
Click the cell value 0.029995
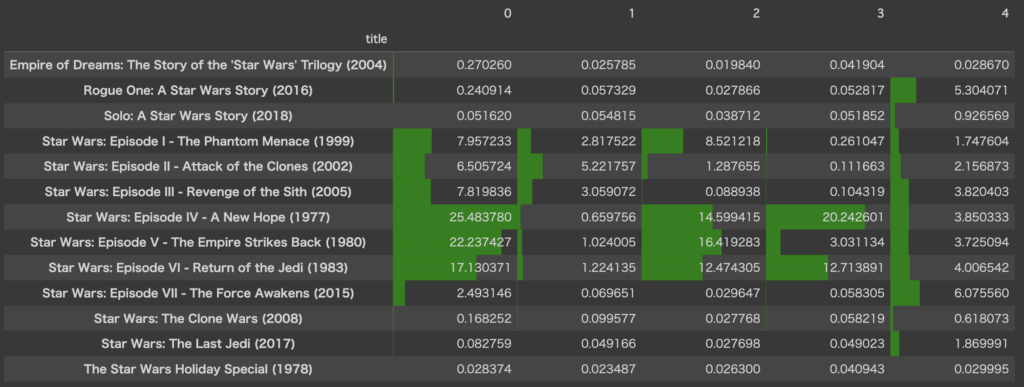point(982,369)
